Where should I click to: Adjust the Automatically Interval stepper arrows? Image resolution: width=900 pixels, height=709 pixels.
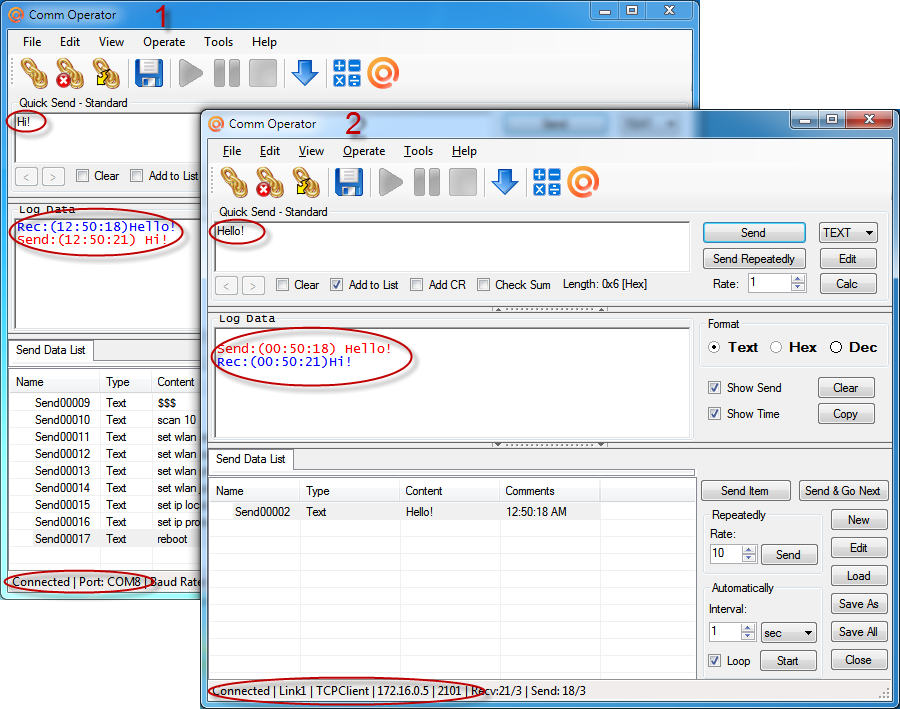tap(747, 632)
